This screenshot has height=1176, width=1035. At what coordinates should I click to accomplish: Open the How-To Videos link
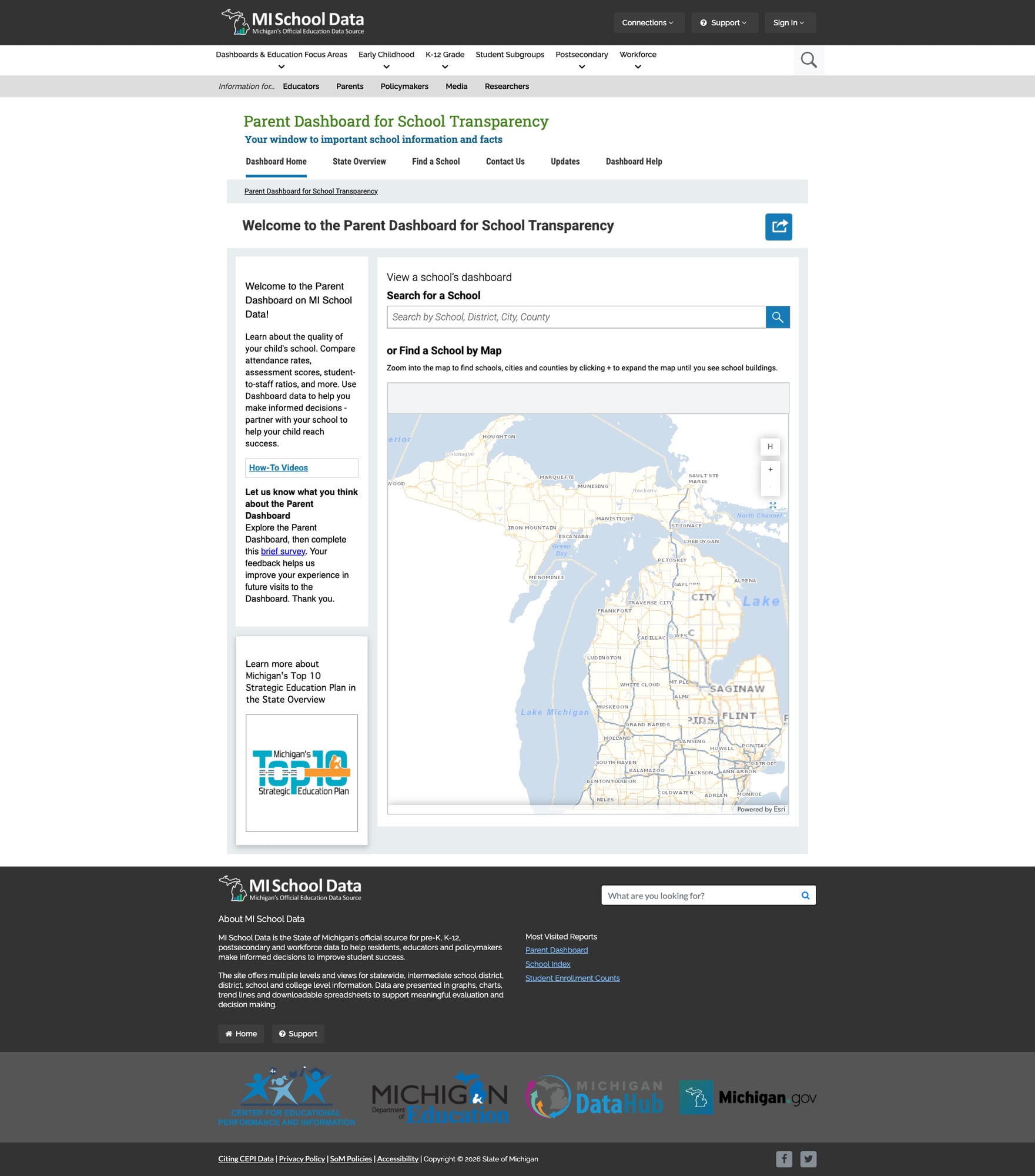[278, 468]
